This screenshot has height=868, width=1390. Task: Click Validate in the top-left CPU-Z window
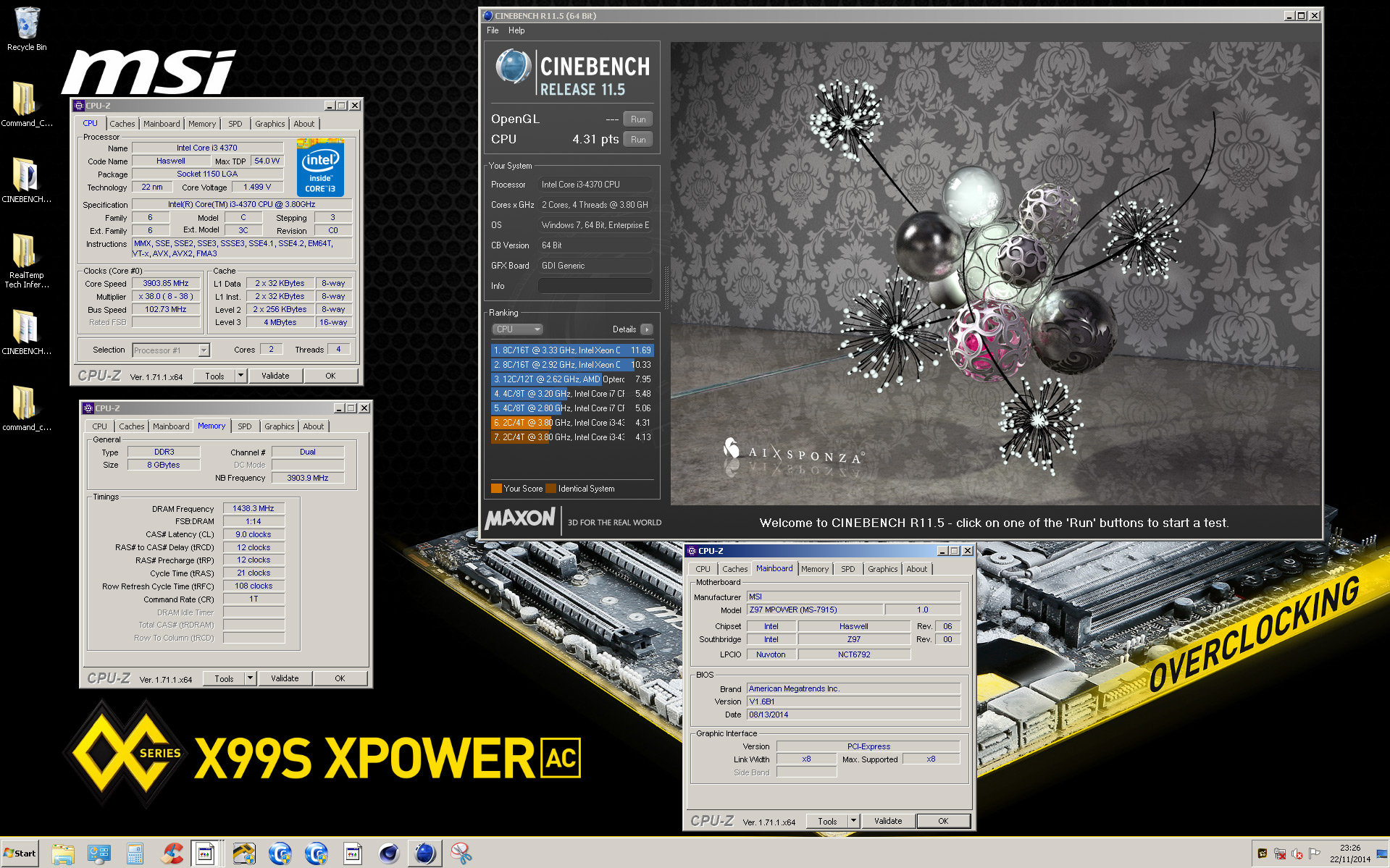click(275, 376)
